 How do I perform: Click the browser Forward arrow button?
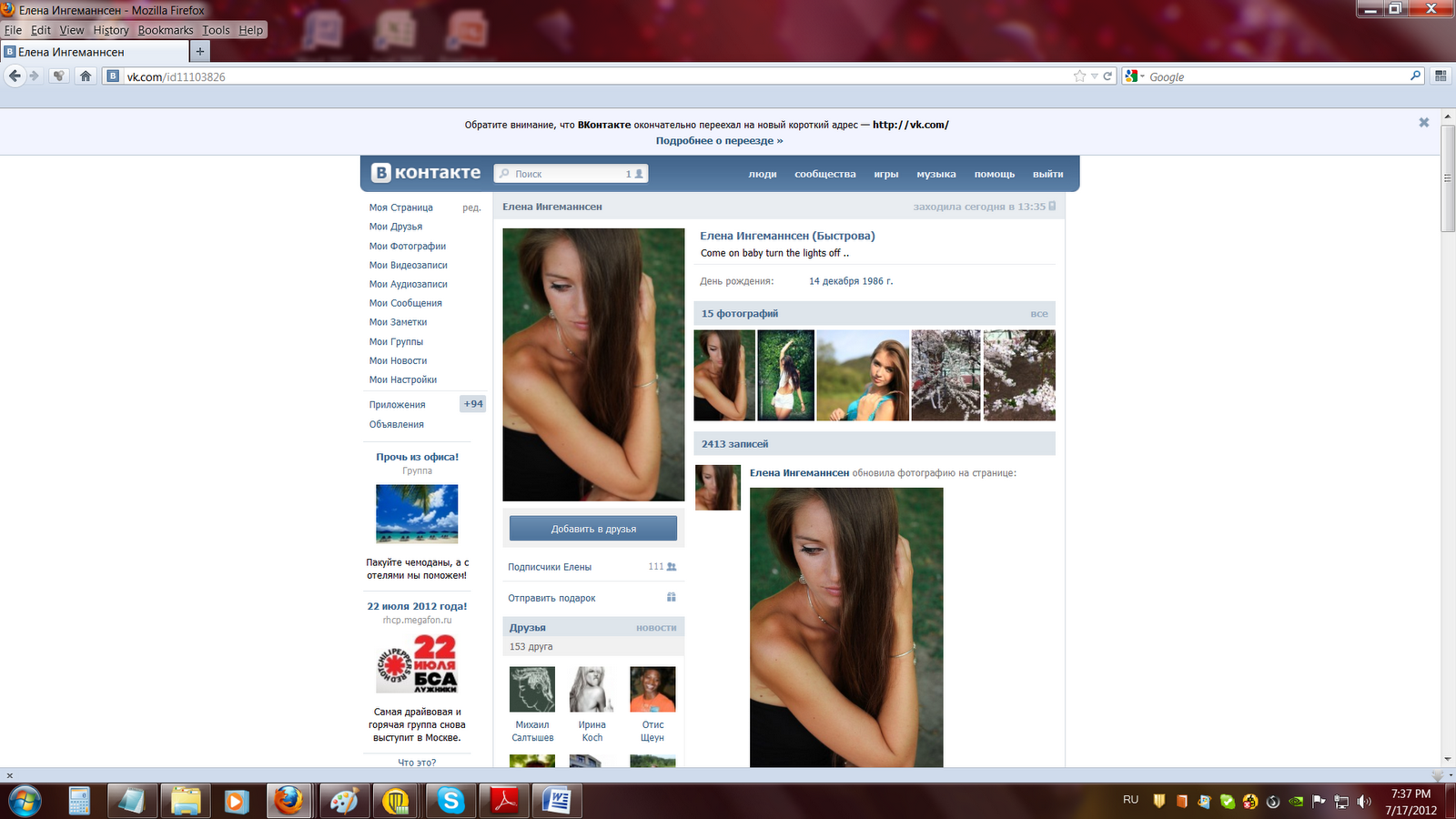(x=35, y=76)
